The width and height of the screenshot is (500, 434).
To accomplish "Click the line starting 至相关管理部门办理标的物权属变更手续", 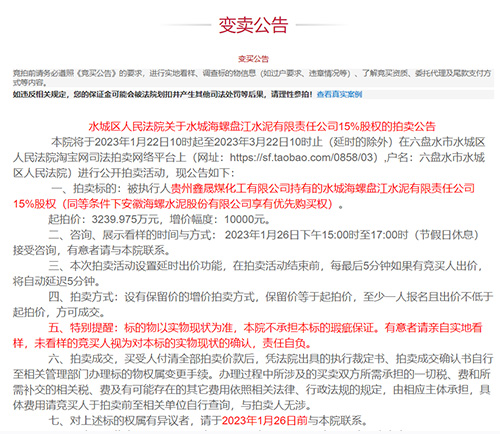I will point(252,374).
